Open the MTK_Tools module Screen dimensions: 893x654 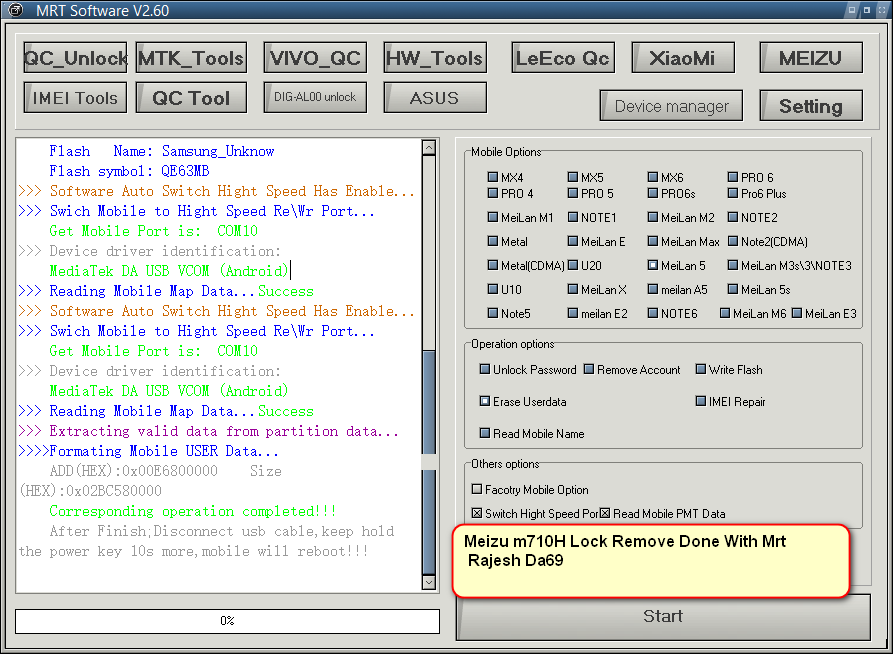tap(191, 58)
